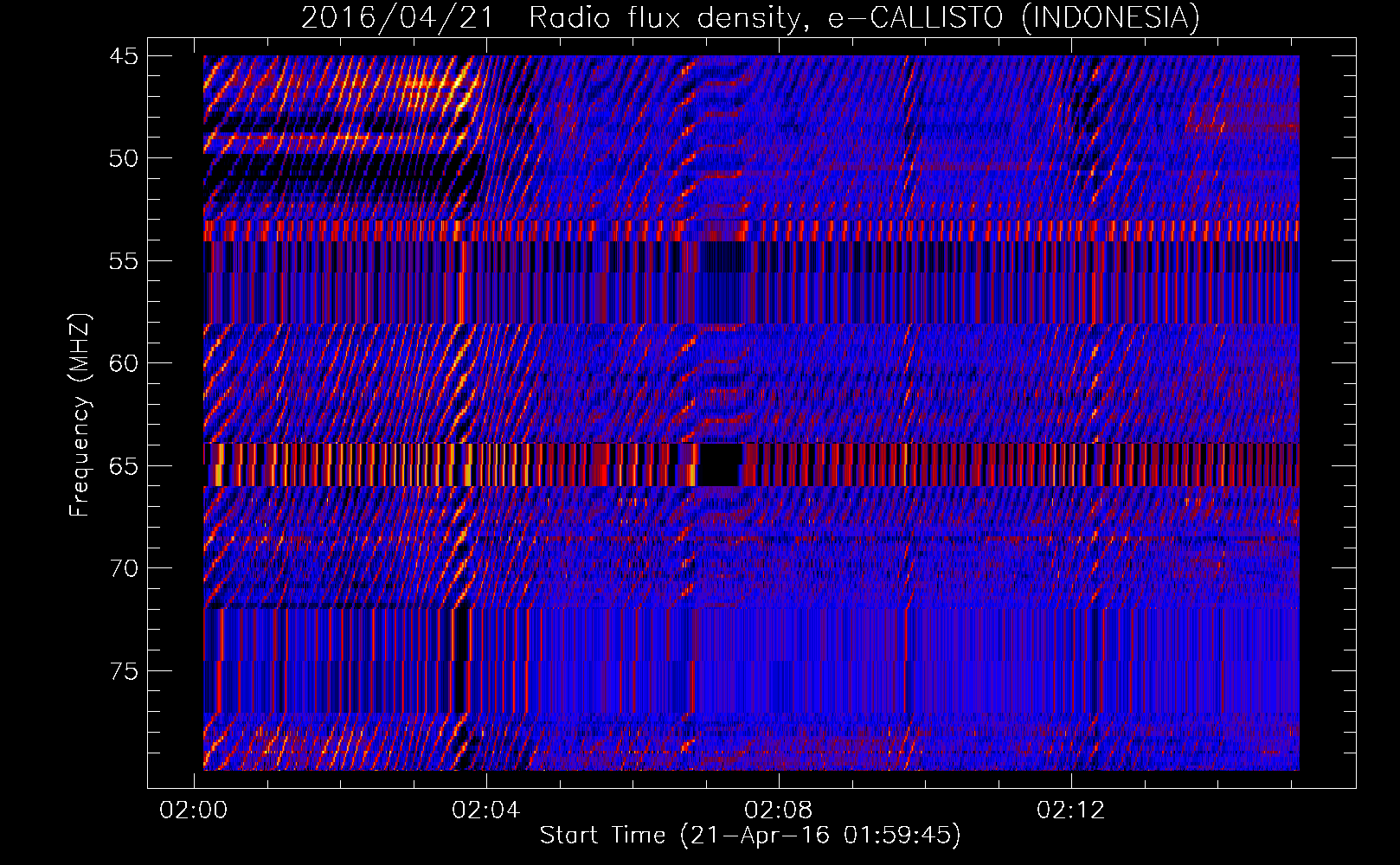Click the black data gap near 65 MHz
This screenshot has width=1400, height=865.
(x=720, y=465)
